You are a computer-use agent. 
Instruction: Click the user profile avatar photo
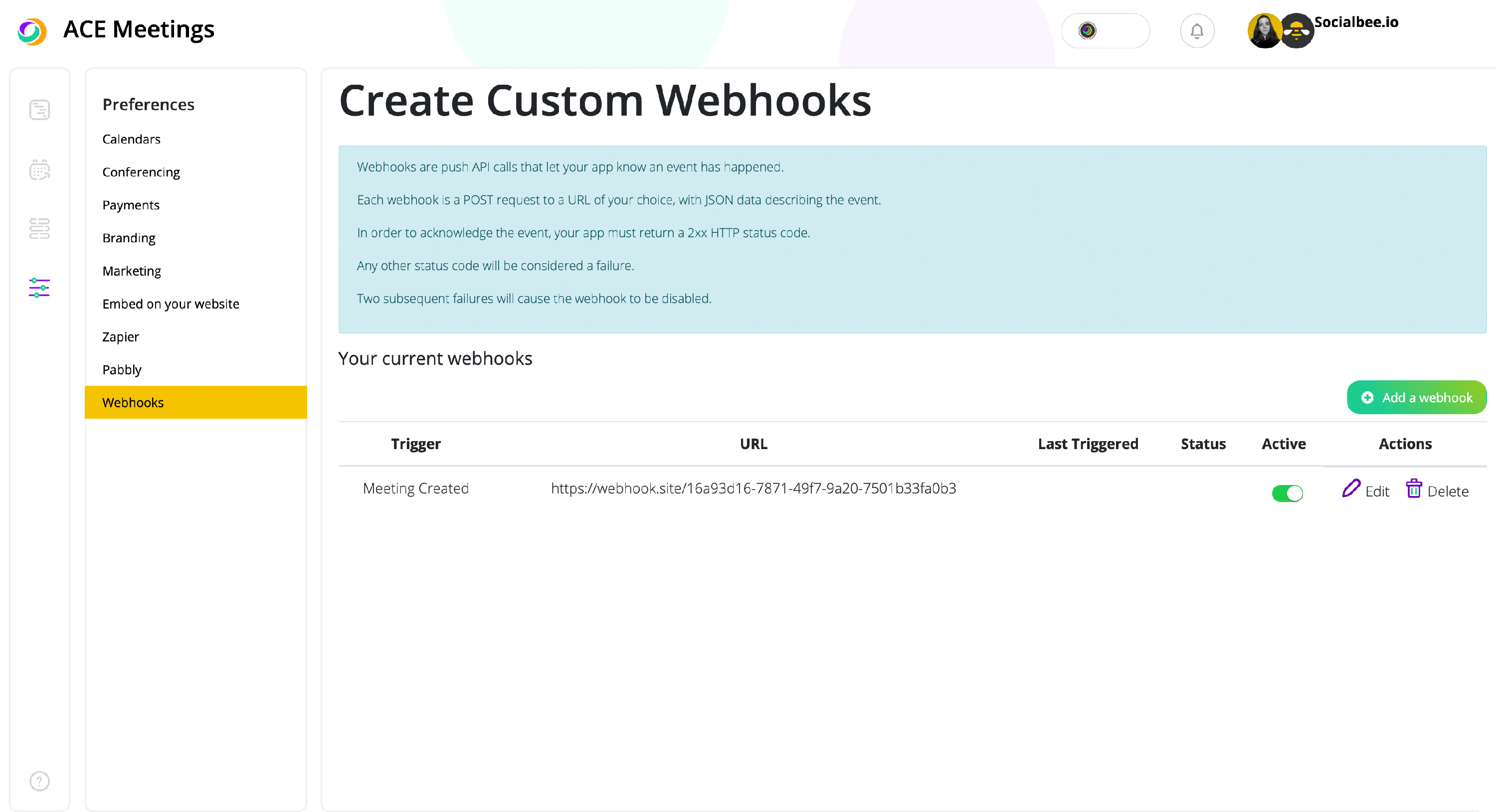click(x=1264, y=31)
